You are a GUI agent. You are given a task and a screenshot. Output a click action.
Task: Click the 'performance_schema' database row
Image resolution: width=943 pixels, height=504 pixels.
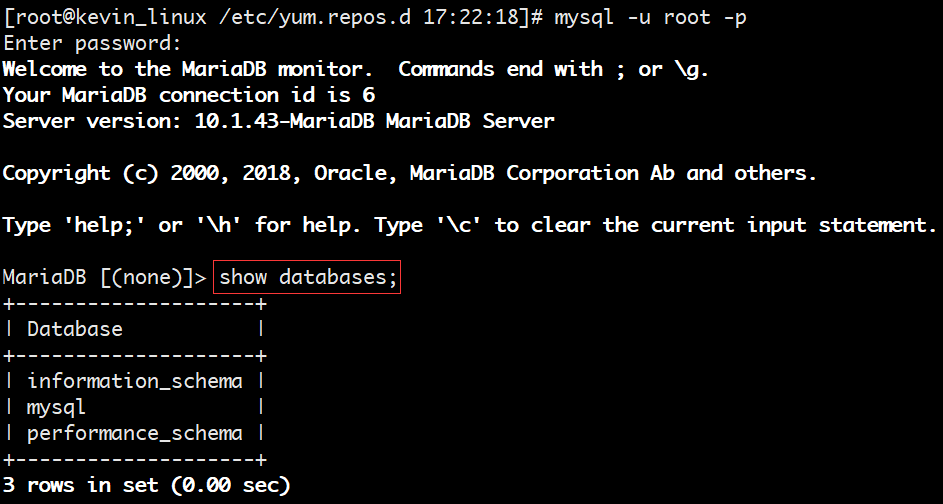tap(135, 434)
